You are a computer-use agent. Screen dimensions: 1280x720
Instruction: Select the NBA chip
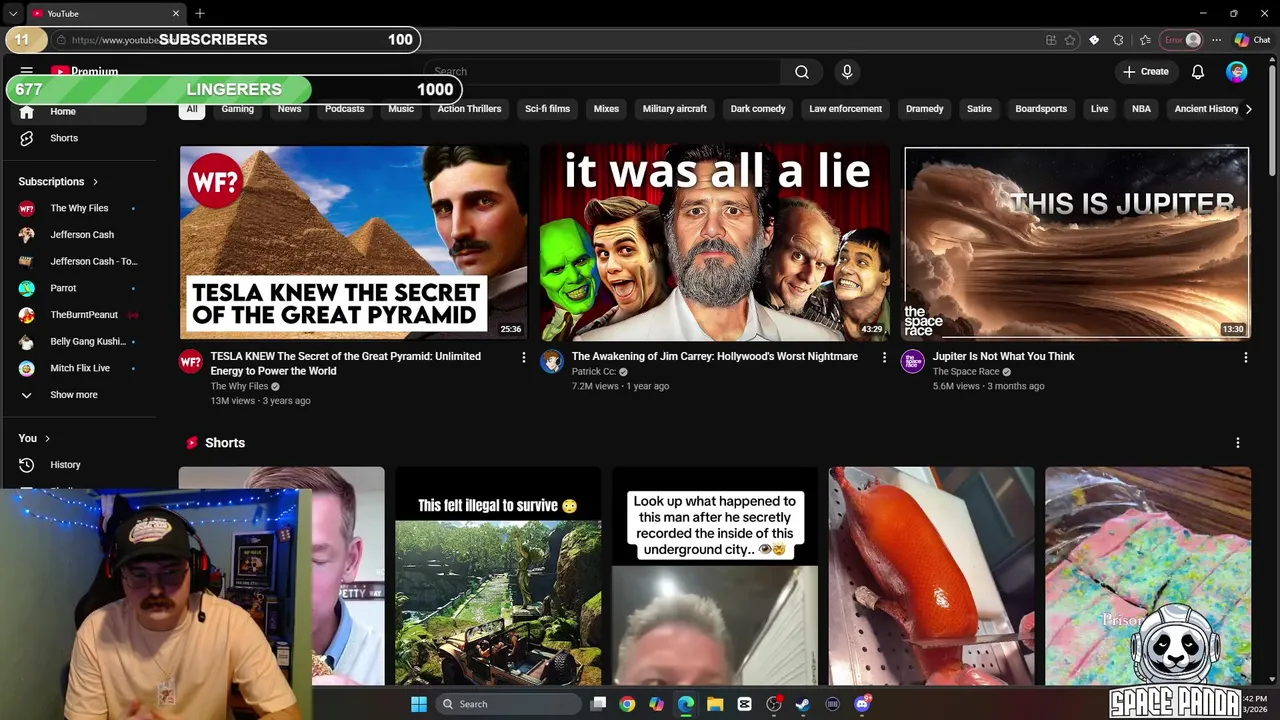point(1141,109)
